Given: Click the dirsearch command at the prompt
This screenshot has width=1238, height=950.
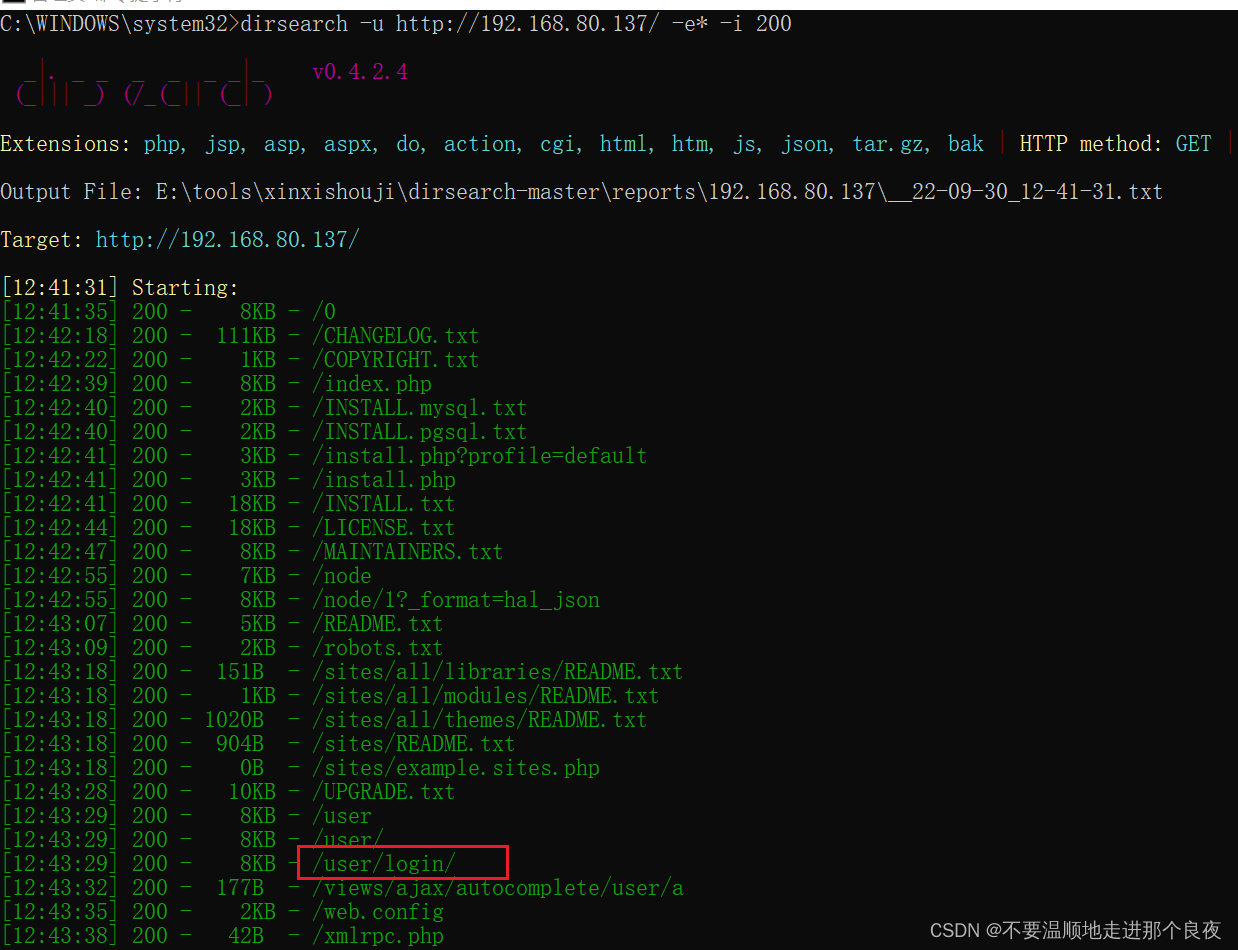Looking at the screenshot, I should pos(516,23).
